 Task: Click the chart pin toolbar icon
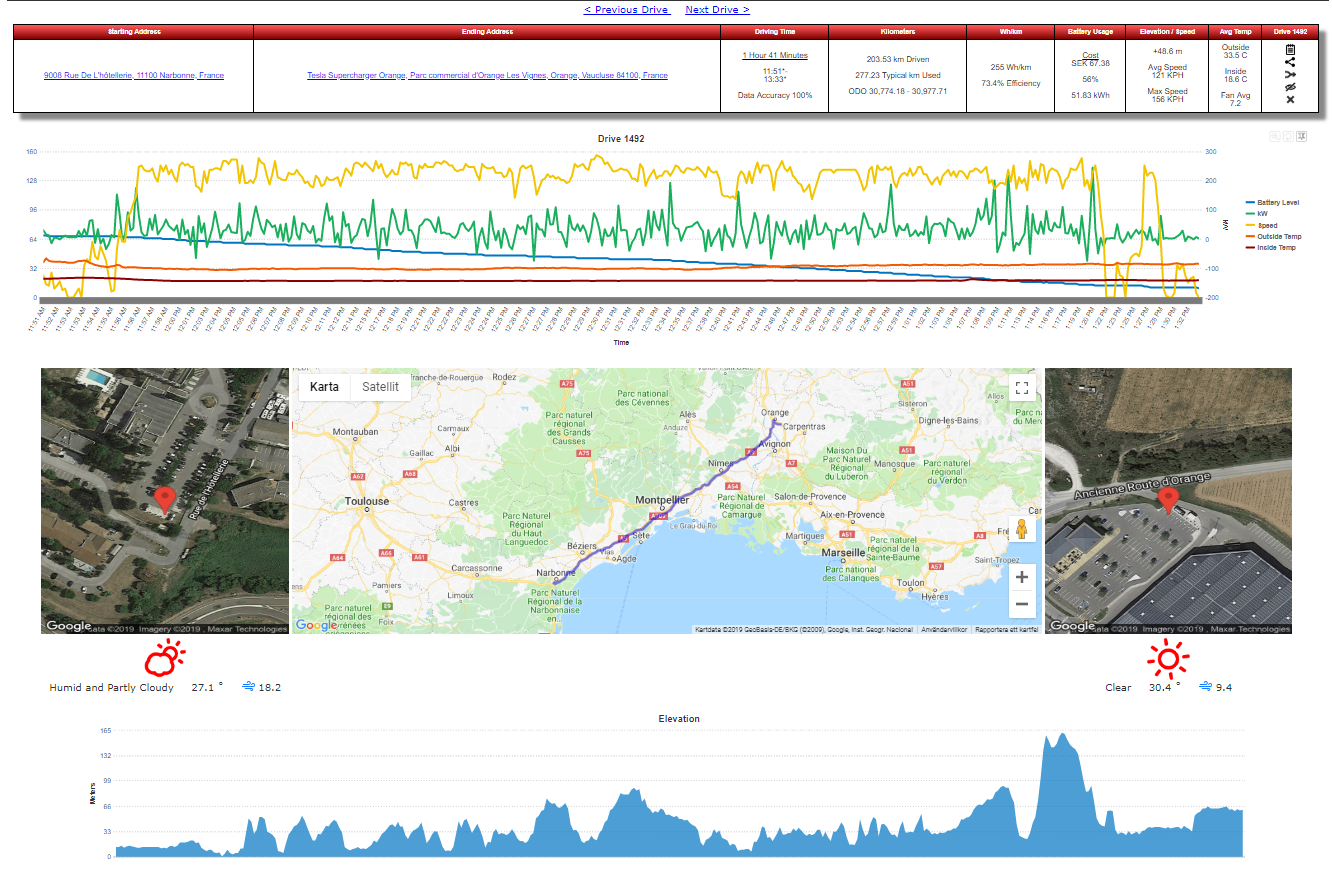click(x=1302, y=137)
